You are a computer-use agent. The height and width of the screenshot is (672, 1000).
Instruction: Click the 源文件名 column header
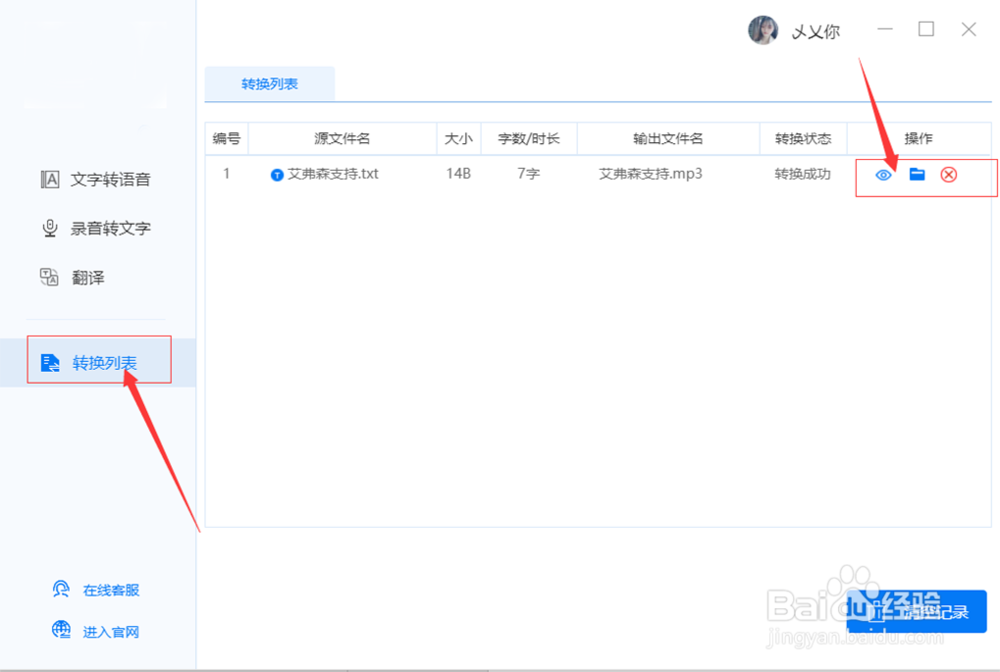click(x=342, y=138)
